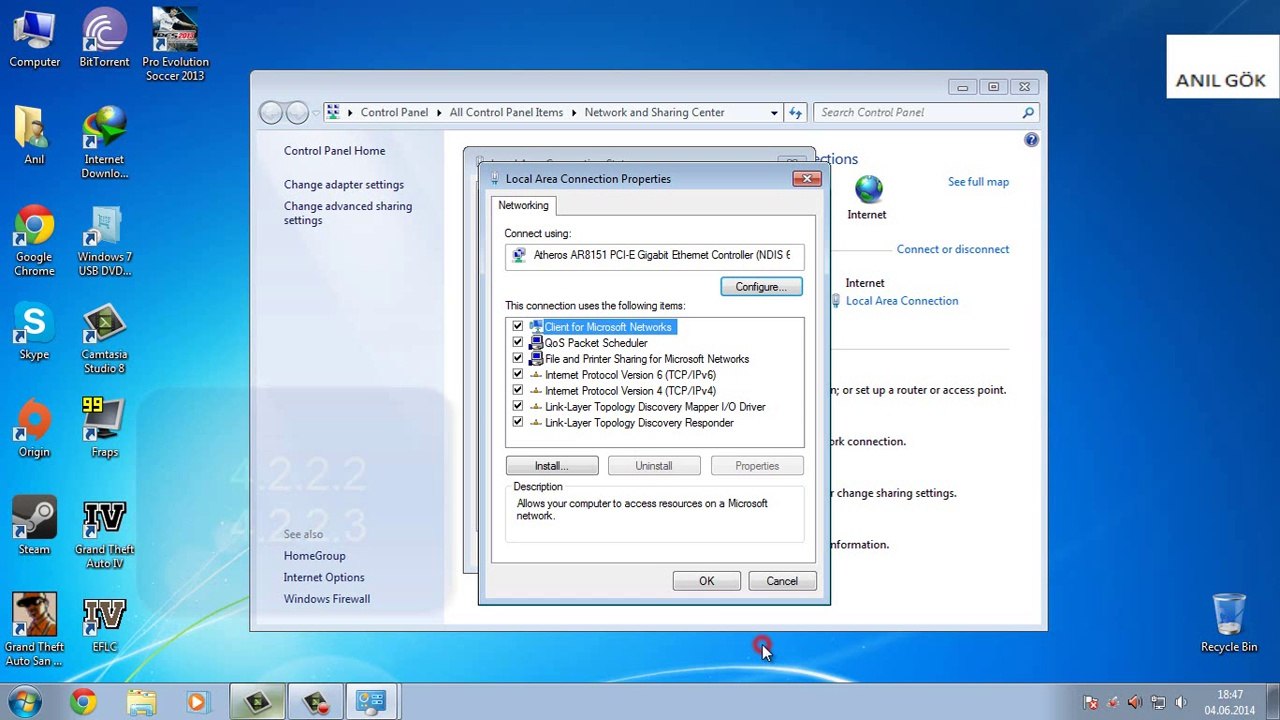
Task: Click the Connect or disconnect link
Action: pyautogui.click(x=953, y=249)
